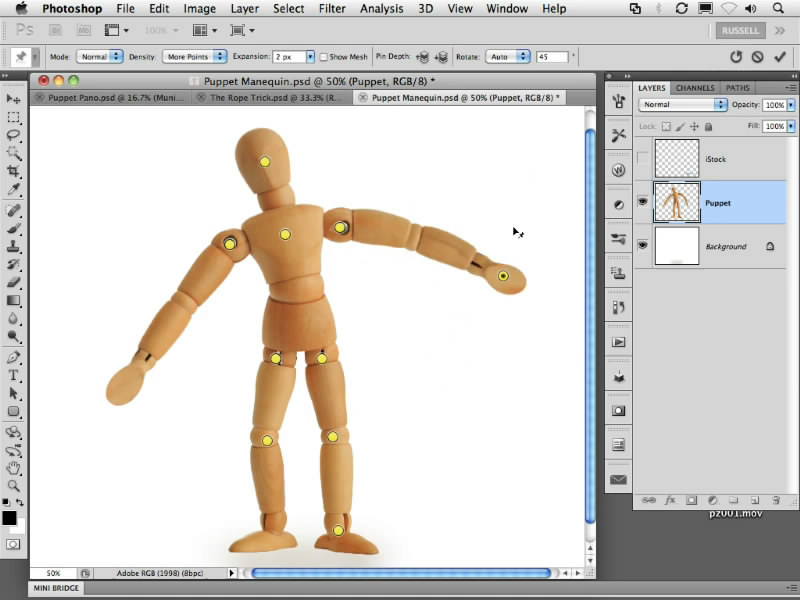Open the Filter menu
800x600 pixels.
[331, 9]
